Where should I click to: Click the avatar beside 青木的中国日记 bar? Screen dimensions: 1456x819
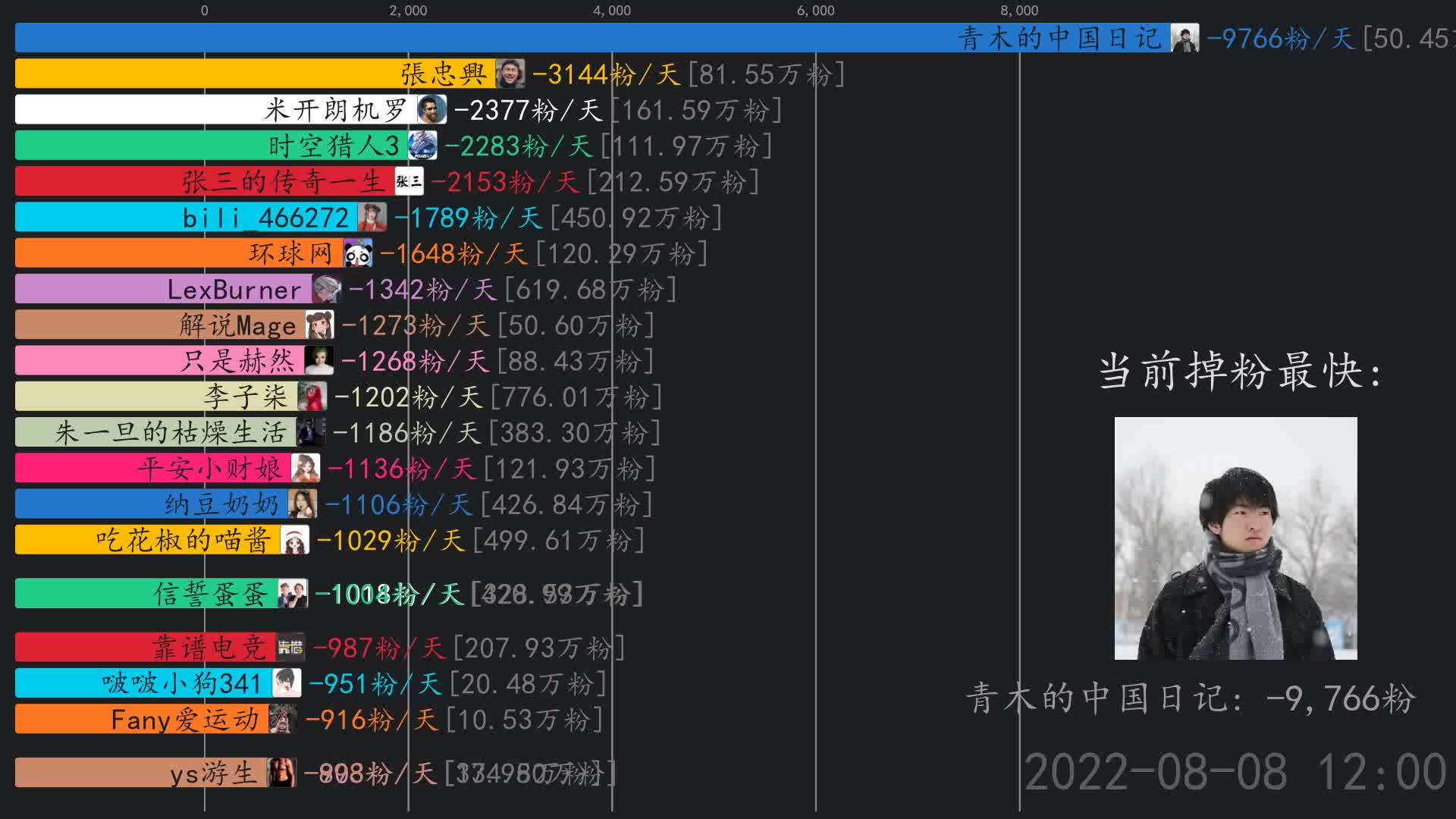click(x=1185, y=38)
